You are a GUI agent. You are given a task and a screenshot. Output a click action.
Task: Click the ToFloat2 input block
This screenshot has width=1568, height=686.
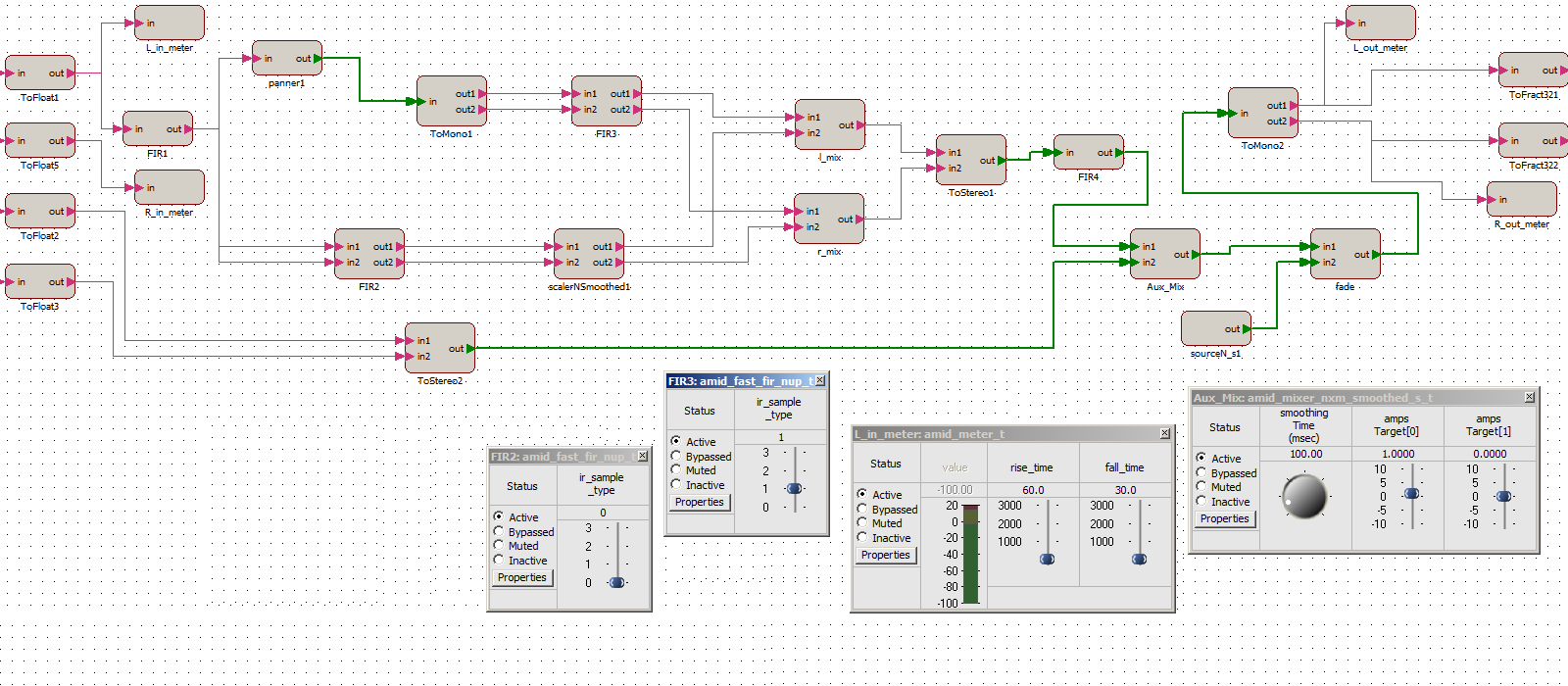pyautogui.click(x=40, y=212)
